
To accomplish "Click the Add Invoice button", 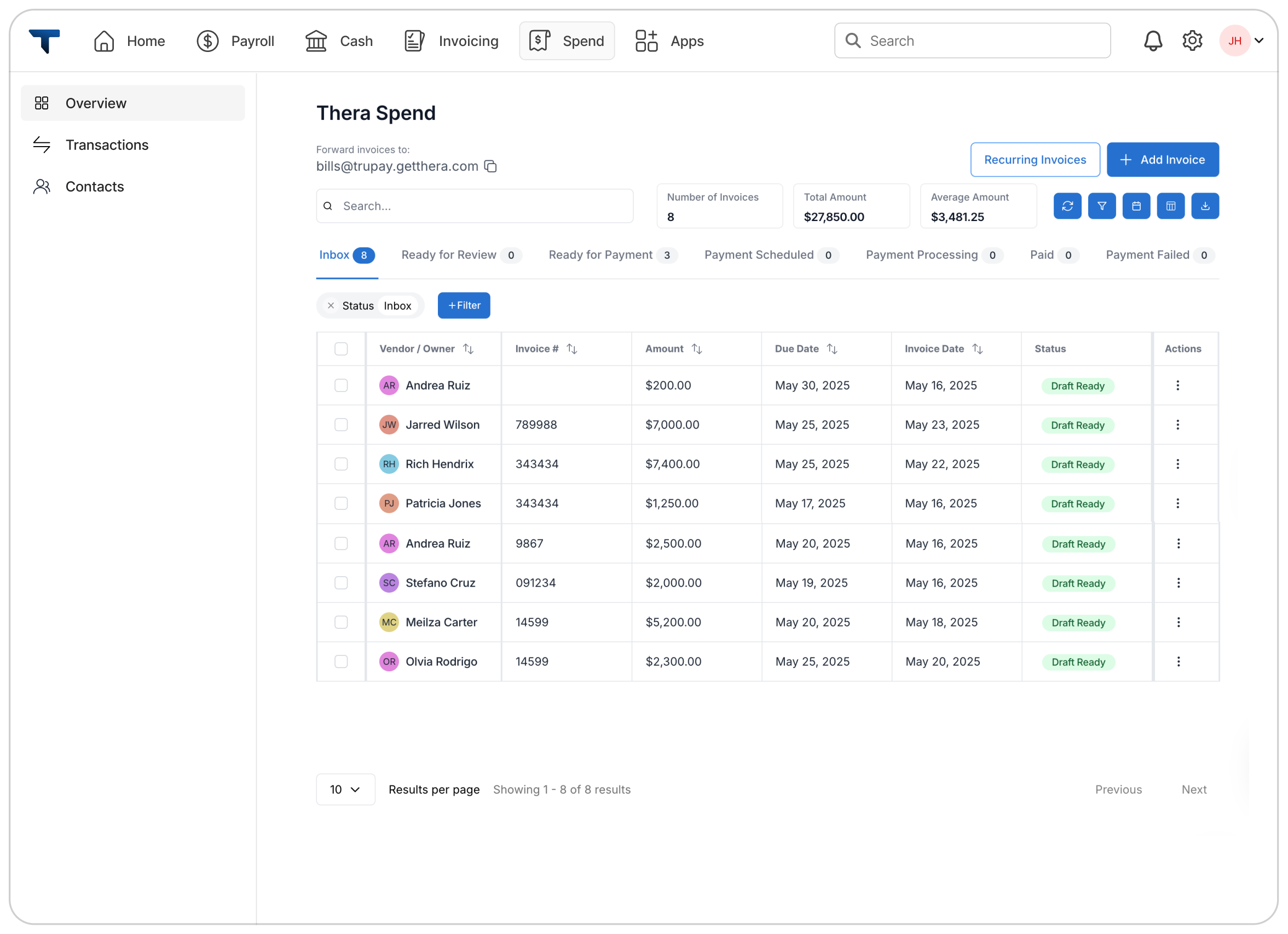I will click(1163, 160).
